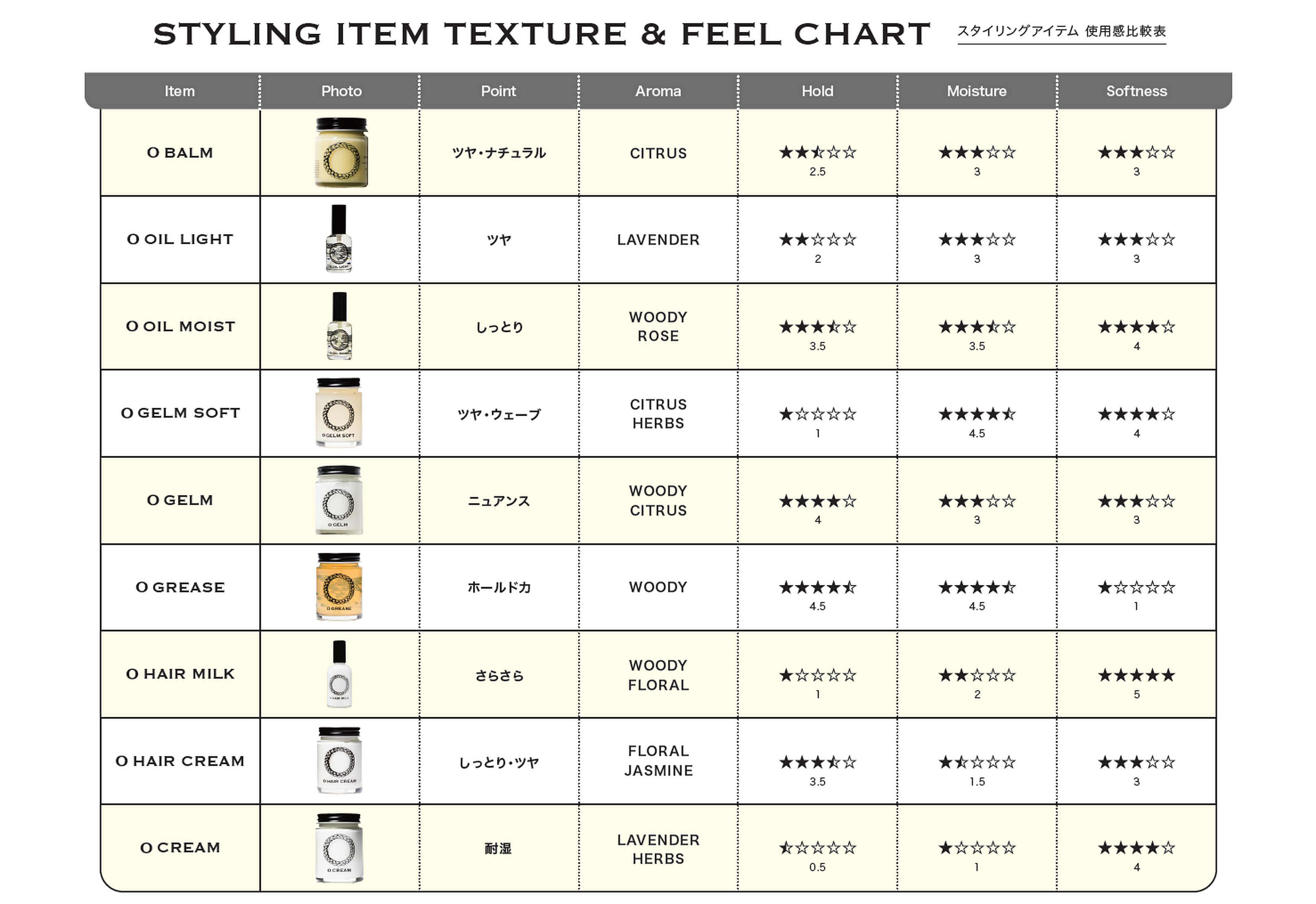The image size is (1316, 904).
Task: Click the O OIL LIGHT bottle photo
Action: pyautogui.click(x=339, y=238)
